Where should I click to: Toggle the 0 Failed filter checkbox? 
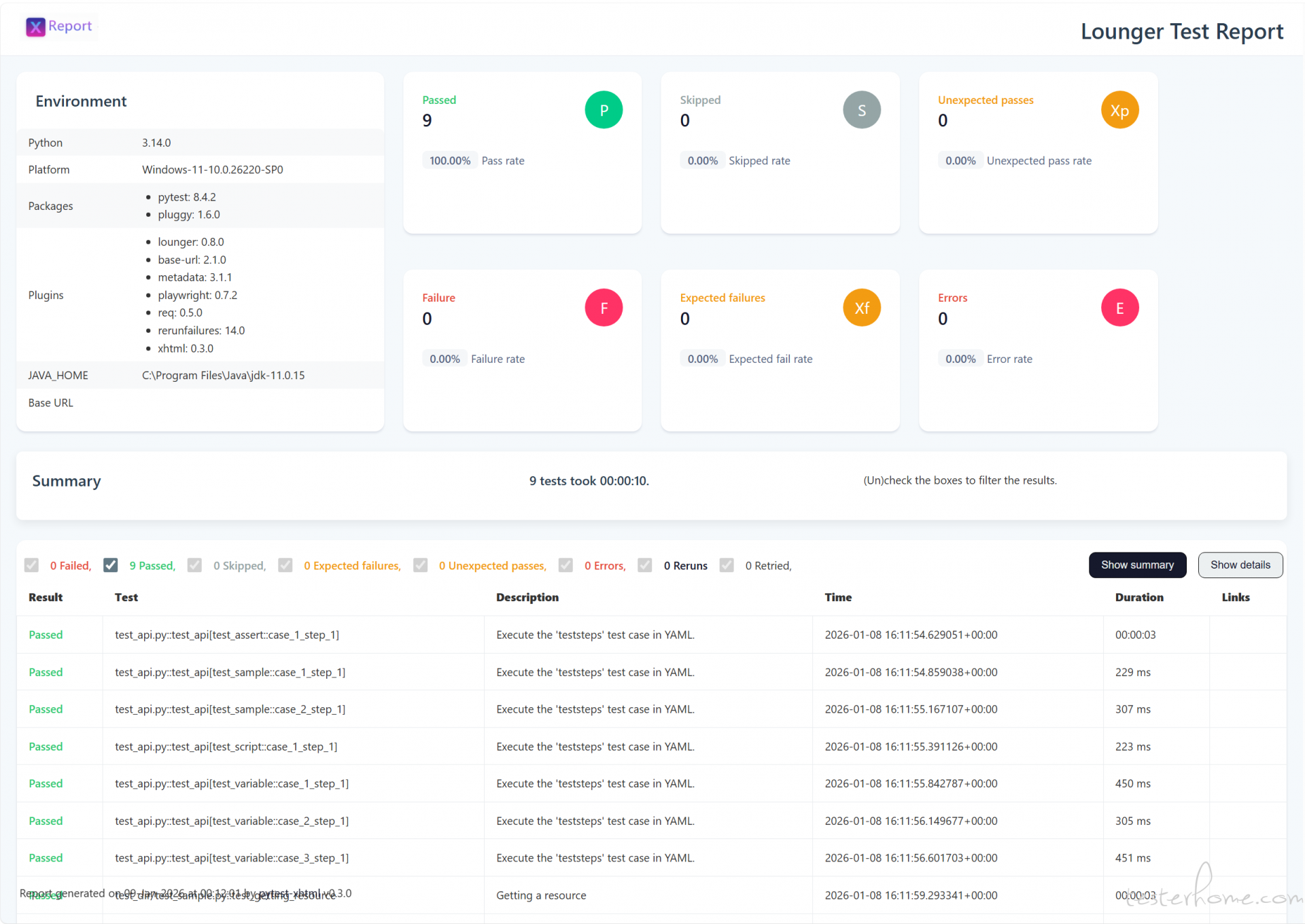tap(31, 565)
